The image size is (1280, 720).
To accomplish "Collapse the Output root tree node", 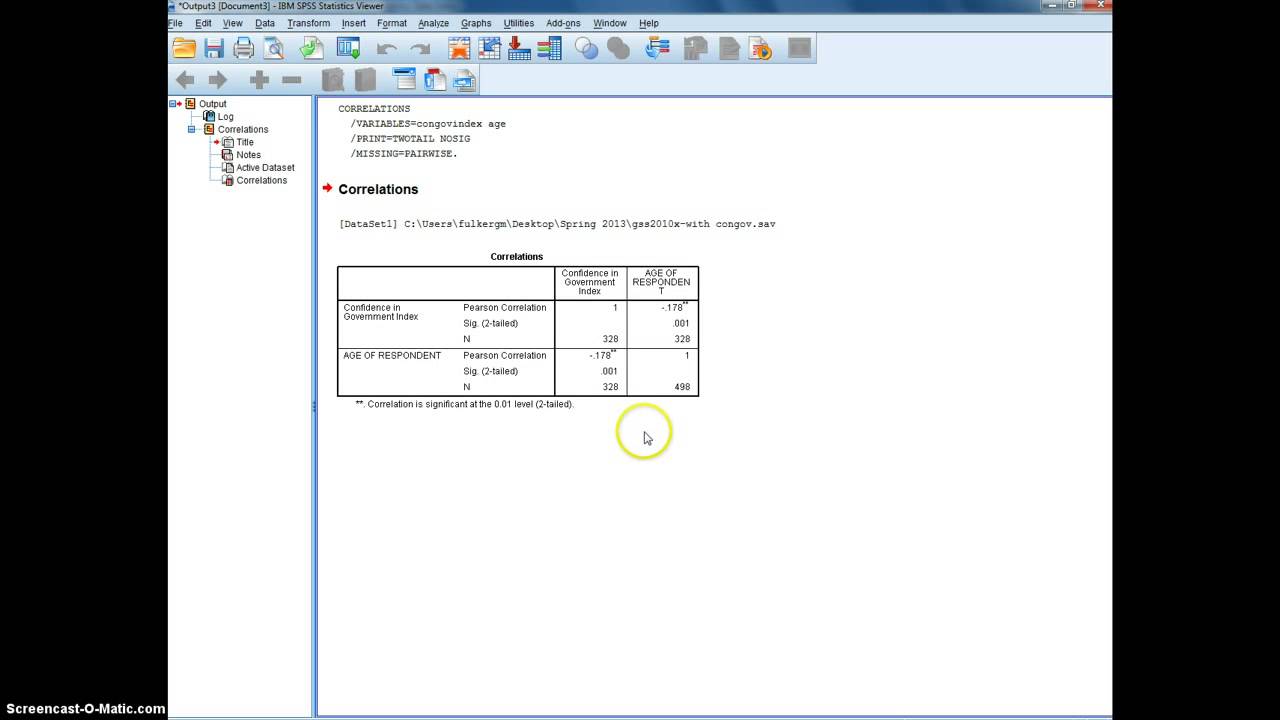I will [173, 103].
